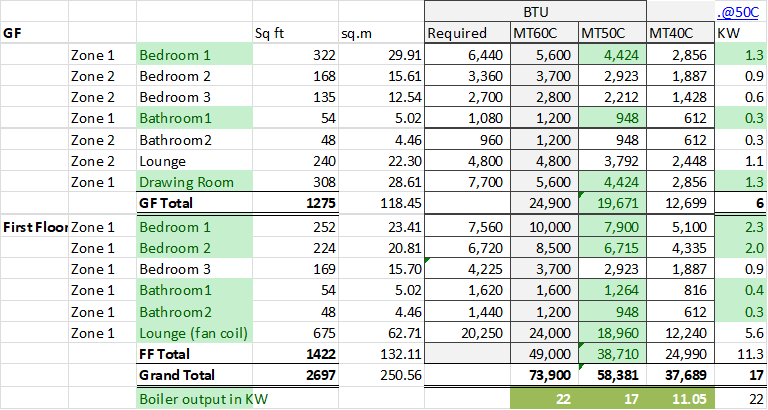
Task: Click the 20,250 Required BTU cell
Action: click(466, 333)
